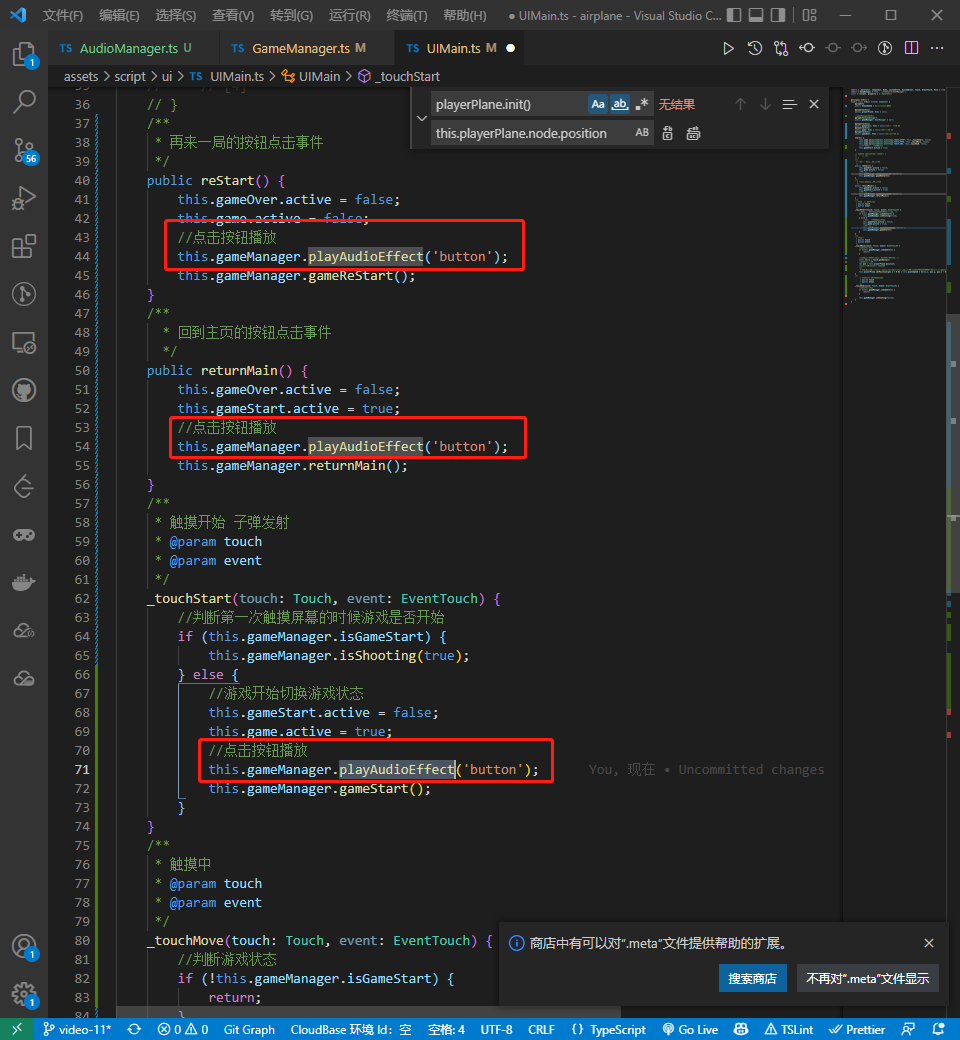Toggle Match Case in find widget

pos(598,104)
